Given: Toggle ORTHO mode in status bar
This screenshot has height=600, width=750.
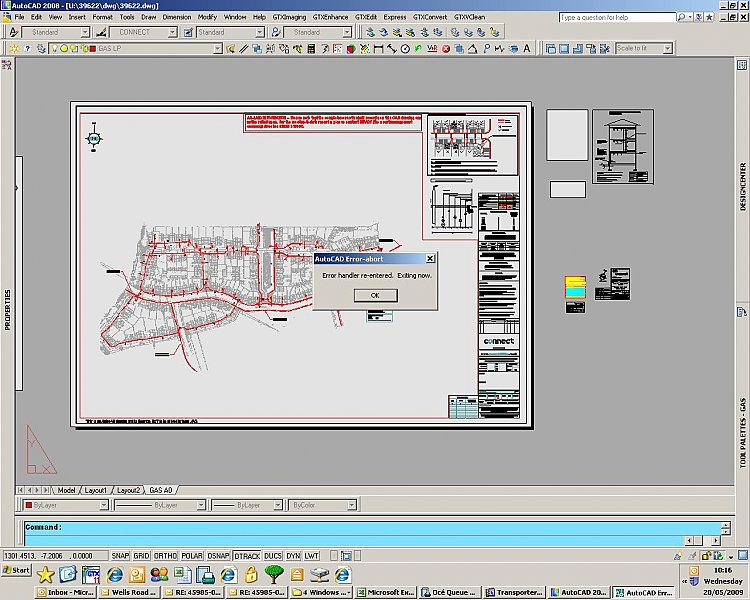Looking at the screenshot, I should (165, 556).
